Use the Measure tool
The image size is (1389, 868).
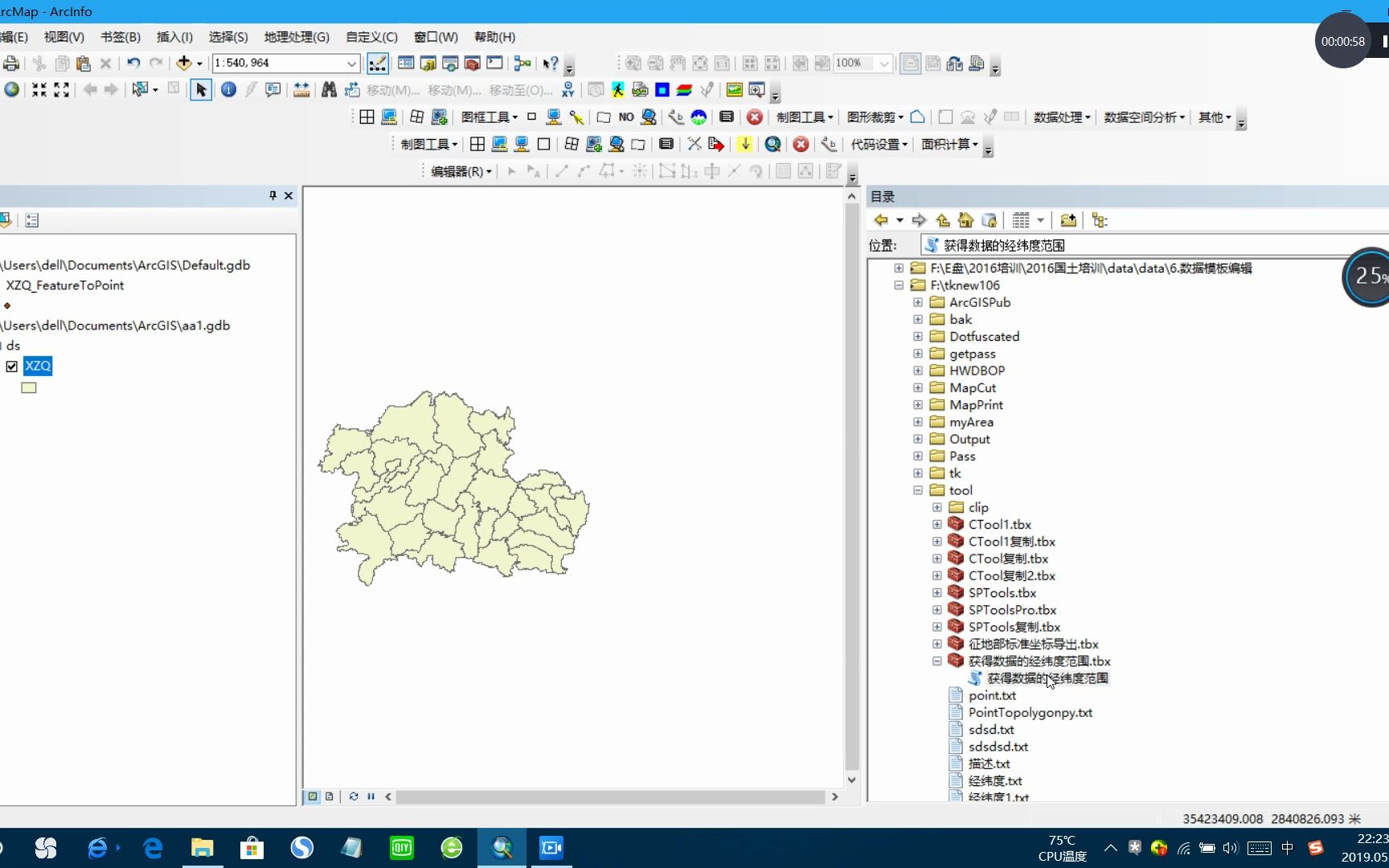point(301,90)
